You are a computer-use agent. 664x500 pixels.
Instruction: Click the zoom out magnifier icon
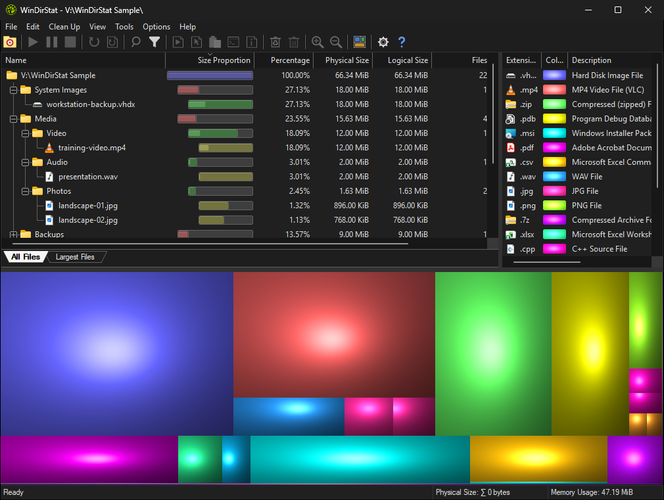pos(336,42)
